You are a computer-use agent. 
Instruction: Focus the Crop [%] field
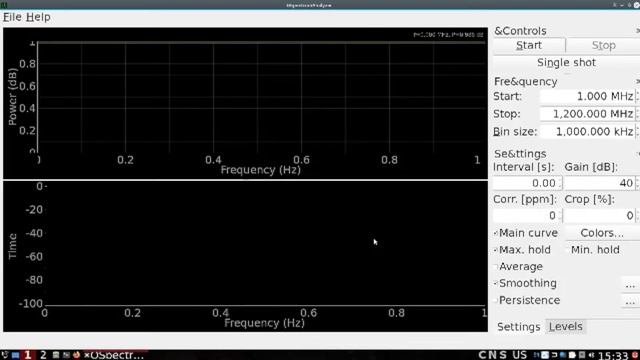599,216
